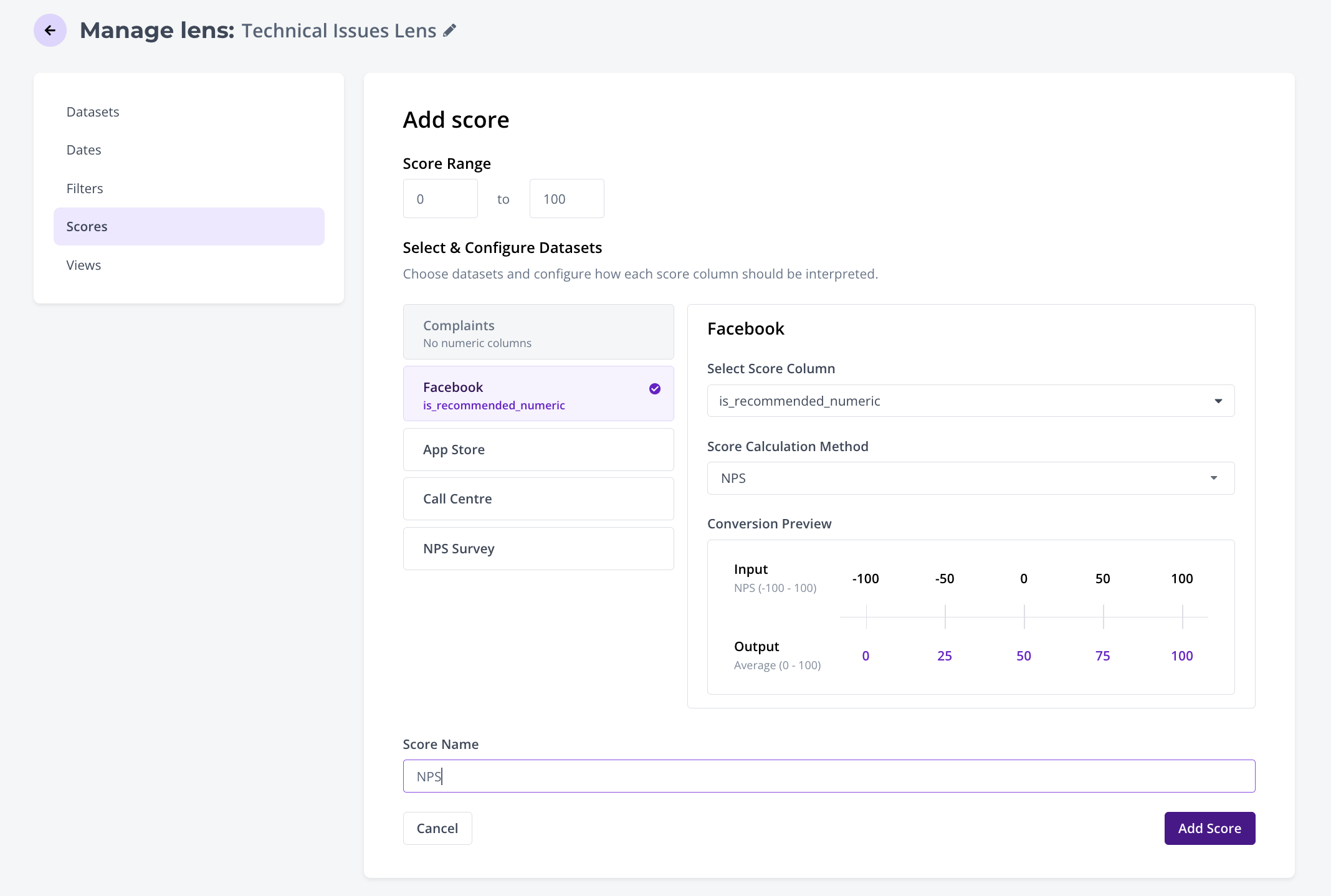This screenshot has height=896, width=1331.
Task: Click the maximum score range field
Action: [566, 199]
